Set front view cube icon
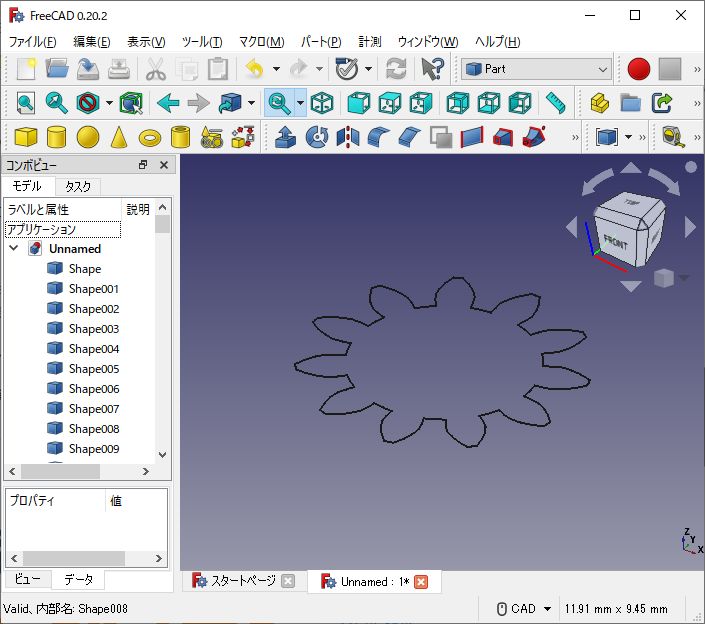Screen dimensions: 705x624 point(359,103)
